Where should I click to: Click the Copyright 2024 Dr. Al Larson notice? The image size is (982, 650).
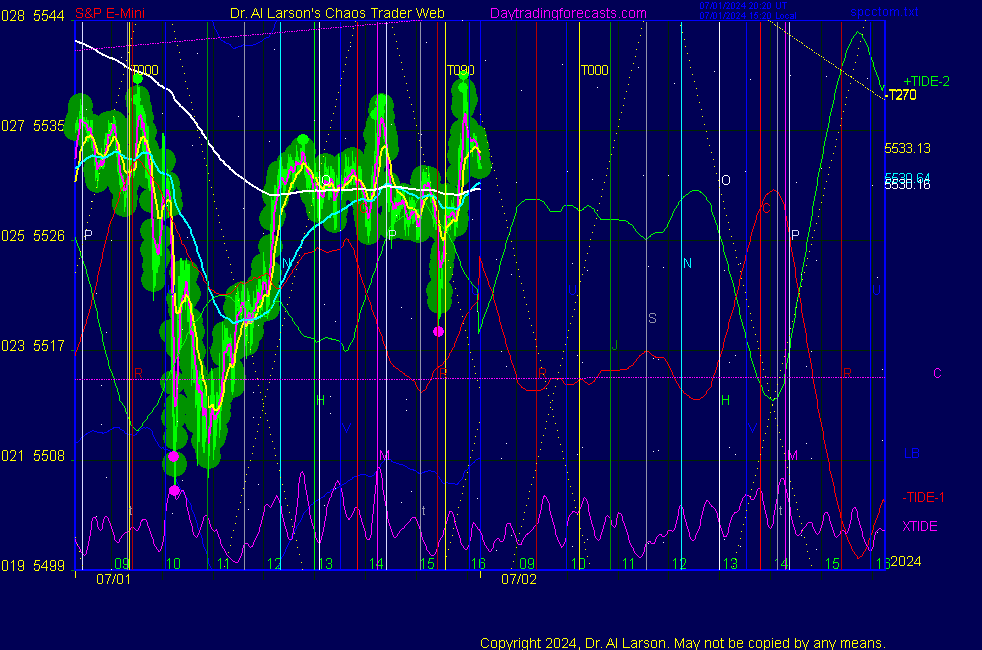coord(682,642)
